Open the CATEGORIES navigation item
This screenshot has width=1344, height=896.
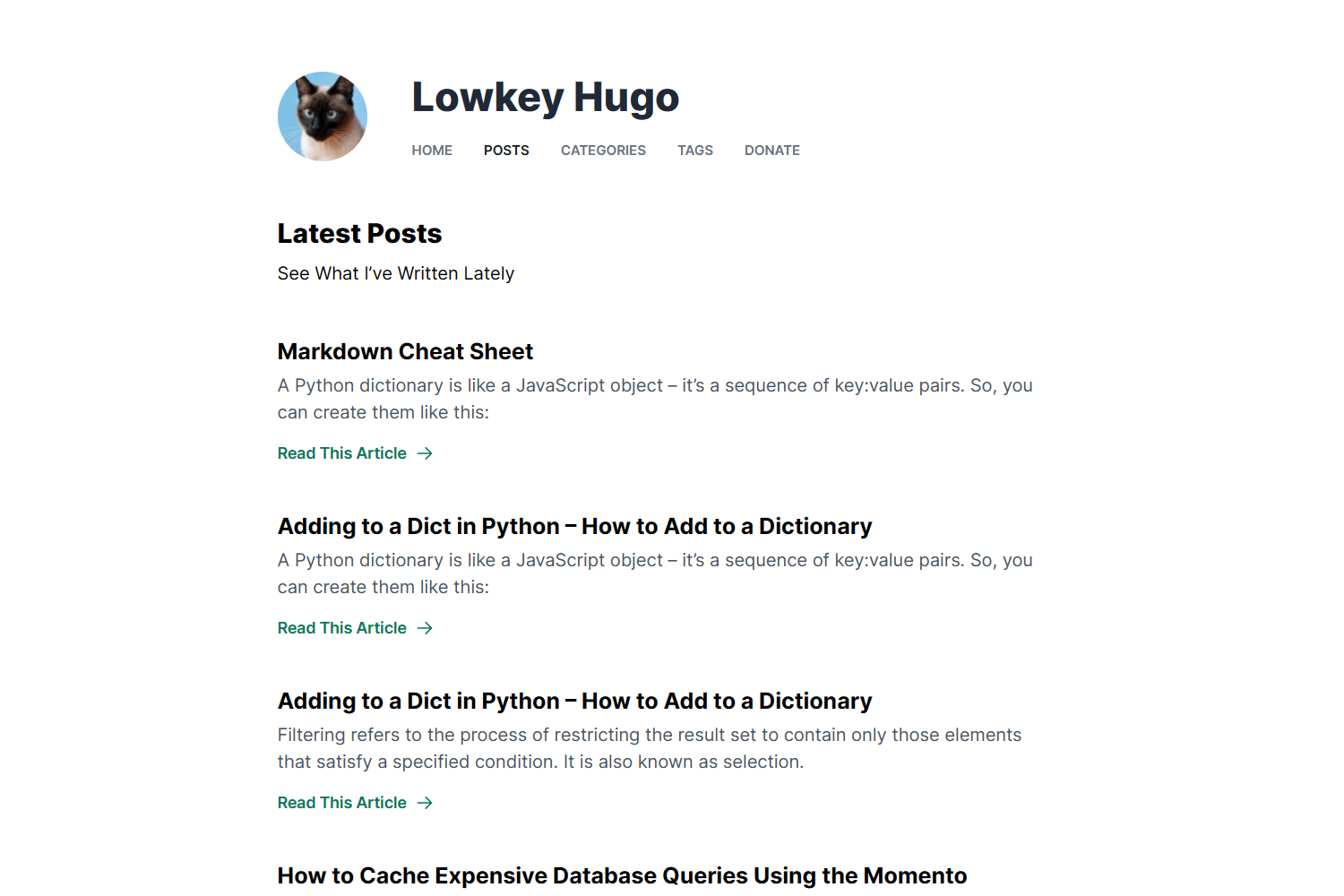coord(603,150)
